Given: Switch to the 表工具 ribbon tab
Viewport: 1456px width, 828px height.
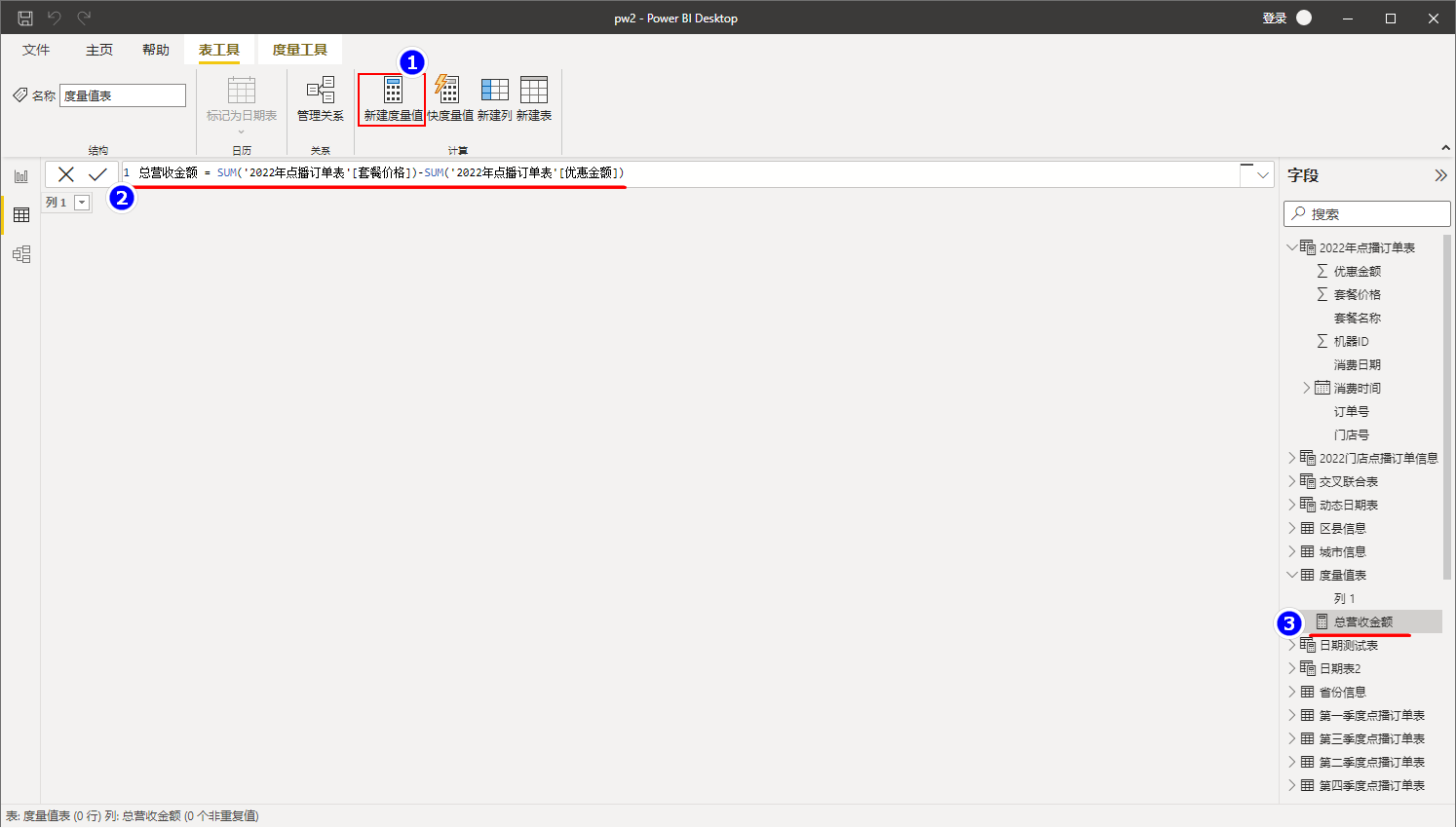Looking at the screenshot, I should [x=219, y=50].
